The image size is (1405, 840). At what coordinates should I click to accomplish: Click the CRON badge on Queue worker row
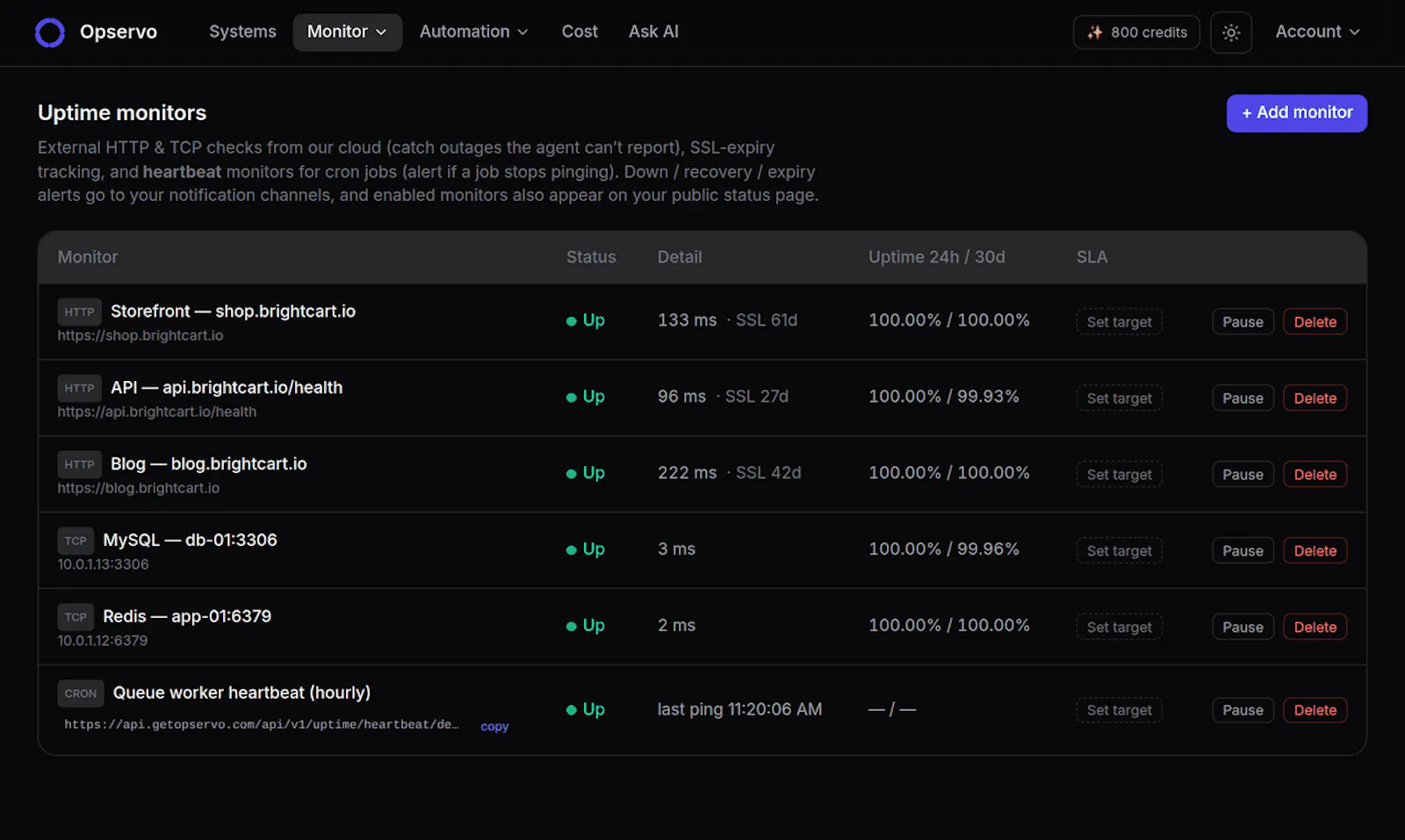pos(81,693)
